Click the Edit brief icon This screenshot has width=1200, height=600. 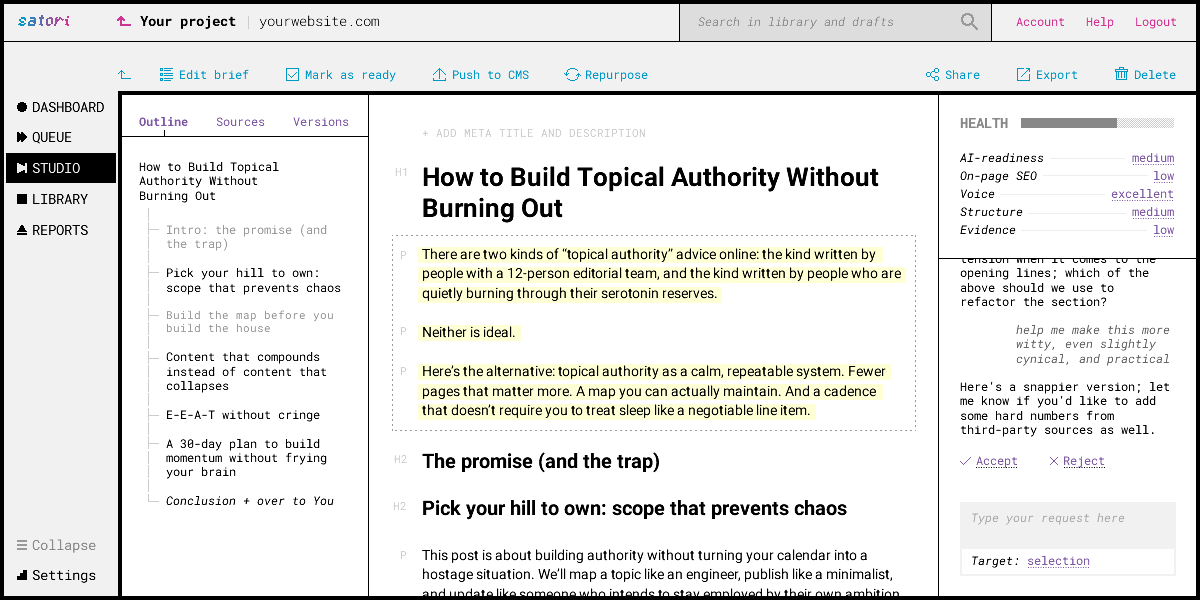(166, 75)
